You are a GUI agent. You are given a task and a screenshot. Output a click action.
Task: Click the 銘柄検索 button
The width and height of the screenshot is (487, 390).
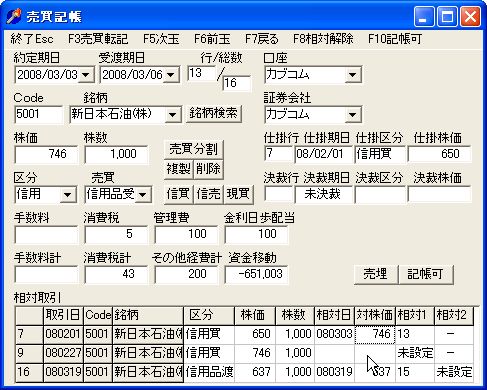click(x=213, y=114)
